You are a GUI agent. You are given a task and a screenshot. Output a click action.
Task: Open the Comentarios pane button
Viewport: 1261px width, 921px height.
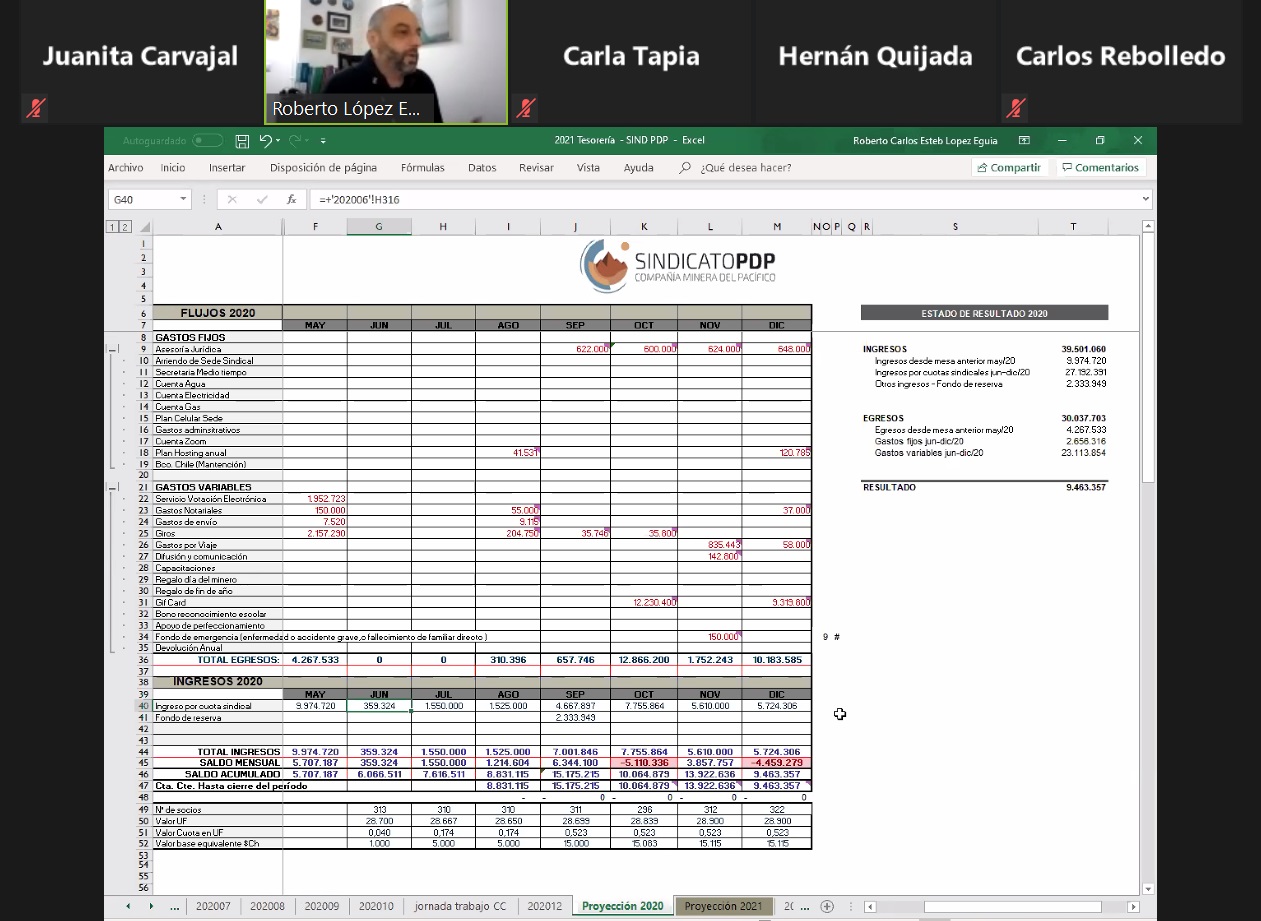(1100, 168)
